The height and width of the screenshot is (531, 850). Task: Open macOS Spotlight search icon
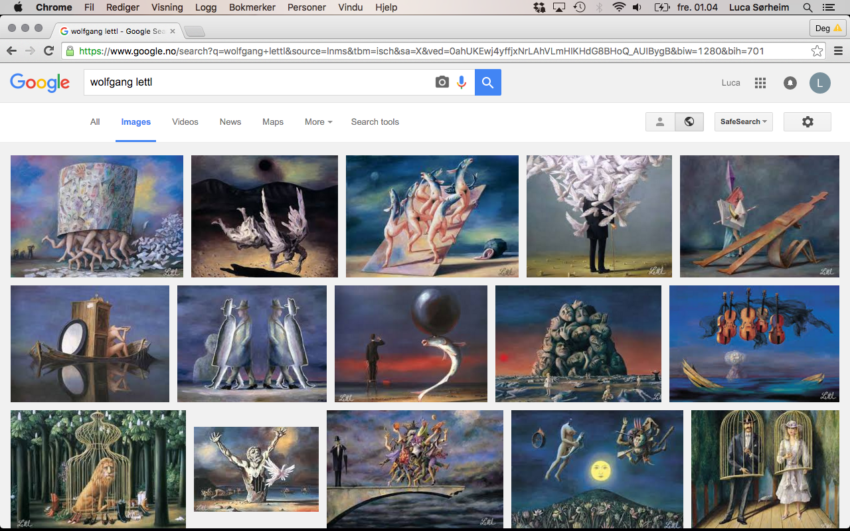pyautogui.click(x=807, y=7)
